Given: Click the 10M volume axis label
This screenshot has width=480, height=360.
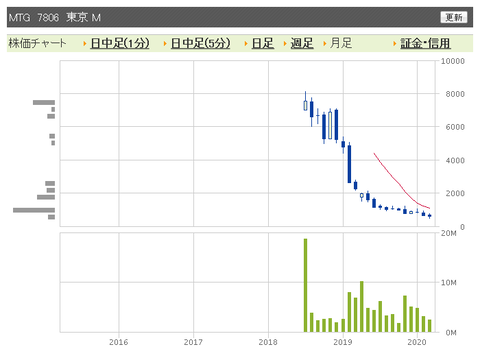Looking at the screenshot, I should pos(449,283).
